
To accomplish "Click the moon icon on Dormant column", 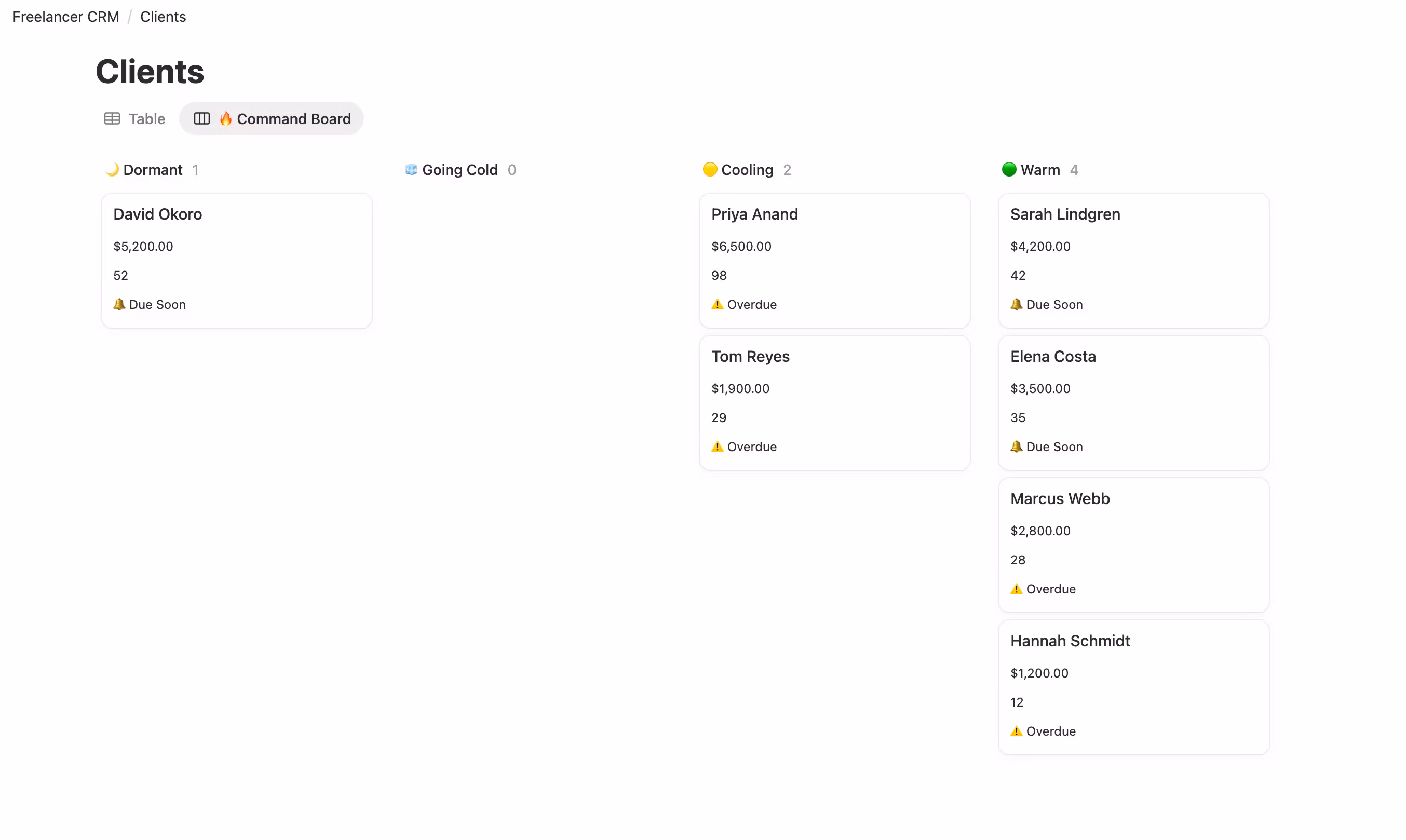I will click(x=112, y=170).
